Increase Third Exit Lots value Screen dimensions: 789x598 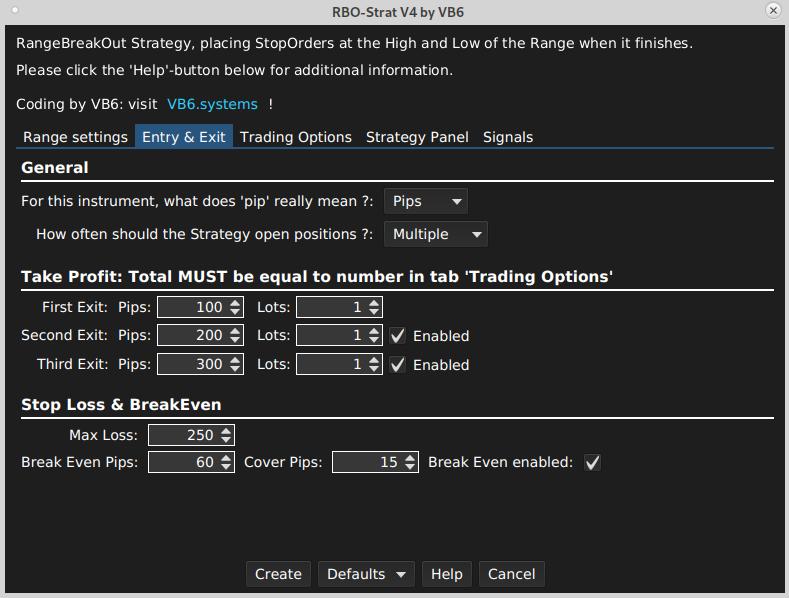374,360
